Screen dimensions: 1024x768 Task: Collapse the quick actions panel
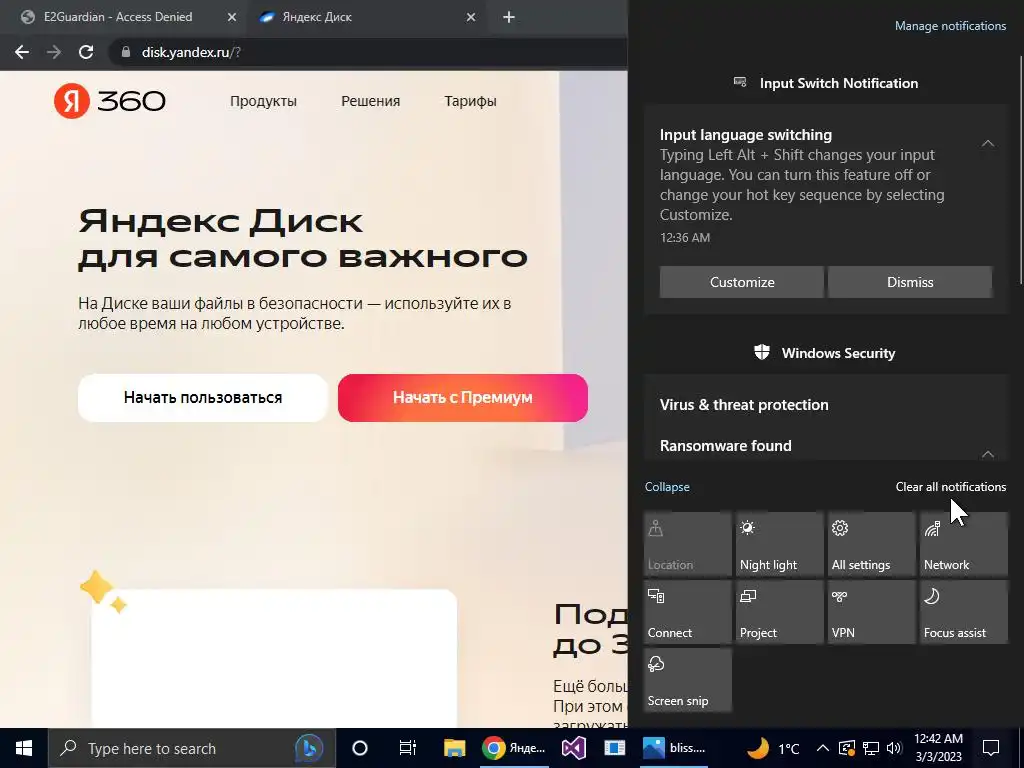[x=667, y=487]
